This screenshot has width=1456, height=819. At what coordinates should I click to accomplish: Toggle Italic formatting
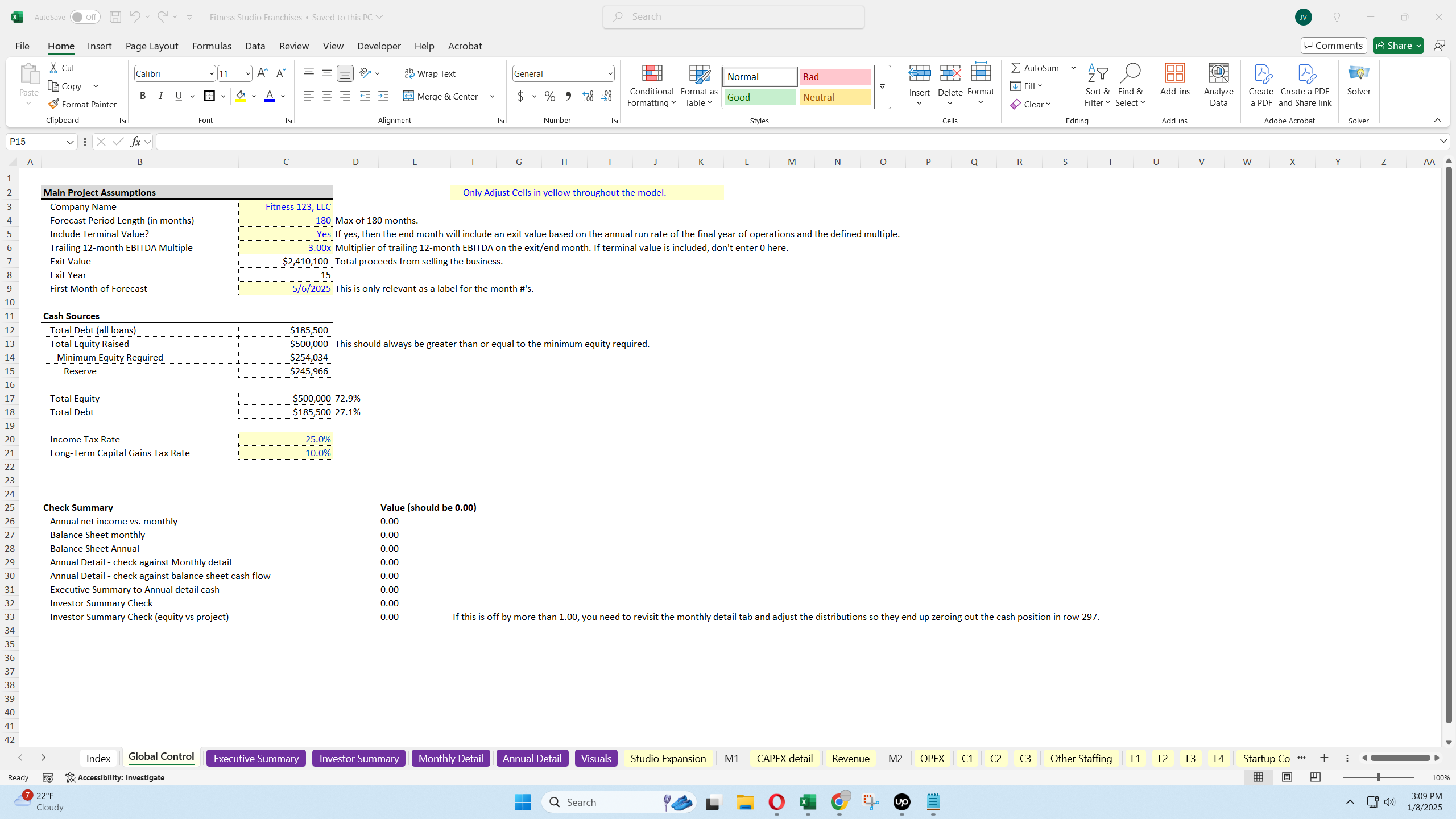point(161,96)
